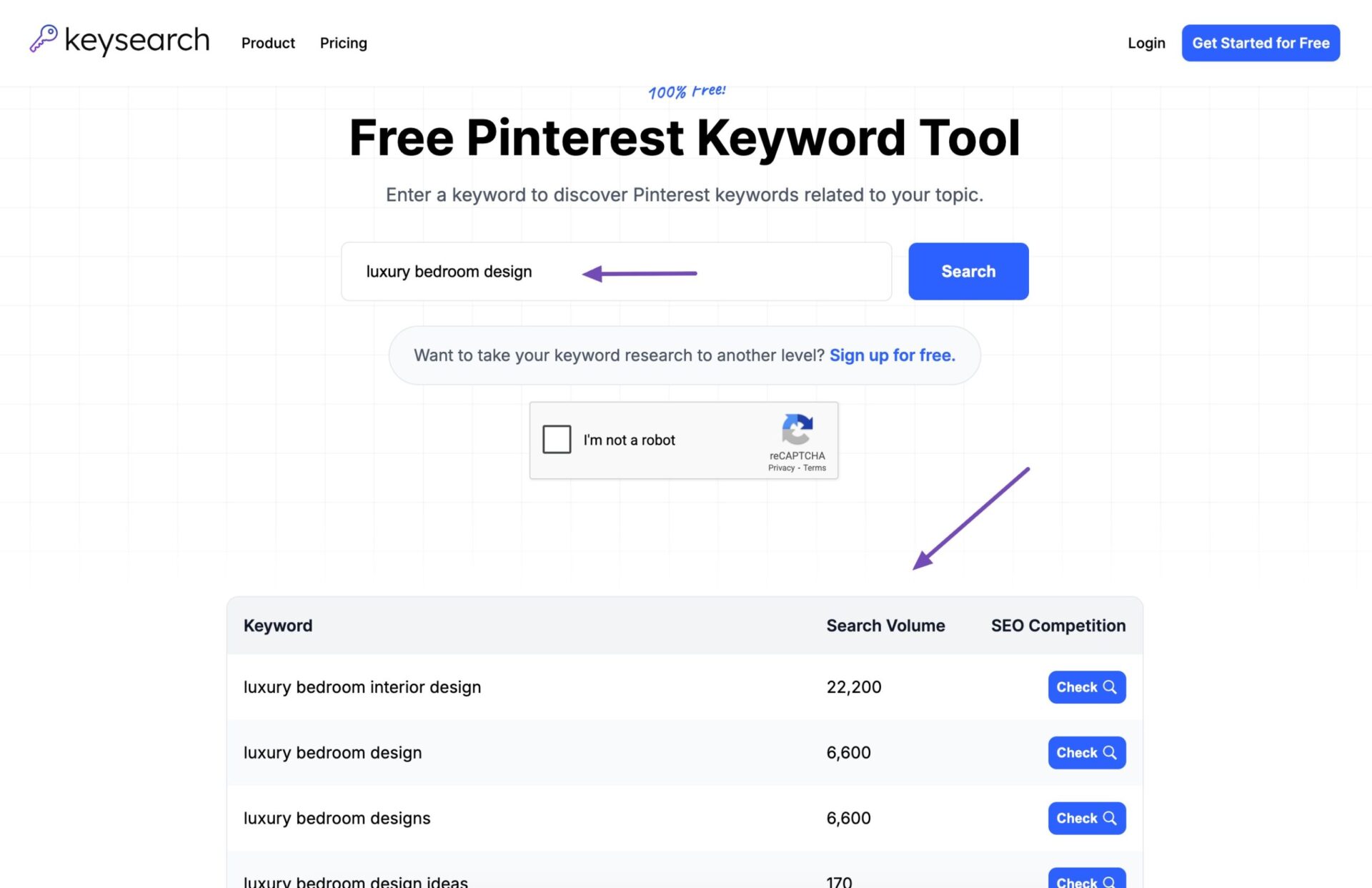The image size is (1372, 888).
Task: Click the magnifier icon beside luxury bedroom designs
Action: click(1109, 818)
